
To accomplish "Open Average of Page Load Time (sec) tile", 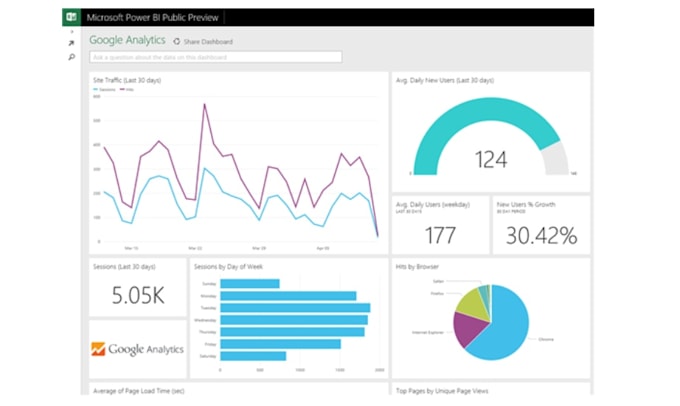I will pos(139,391).
